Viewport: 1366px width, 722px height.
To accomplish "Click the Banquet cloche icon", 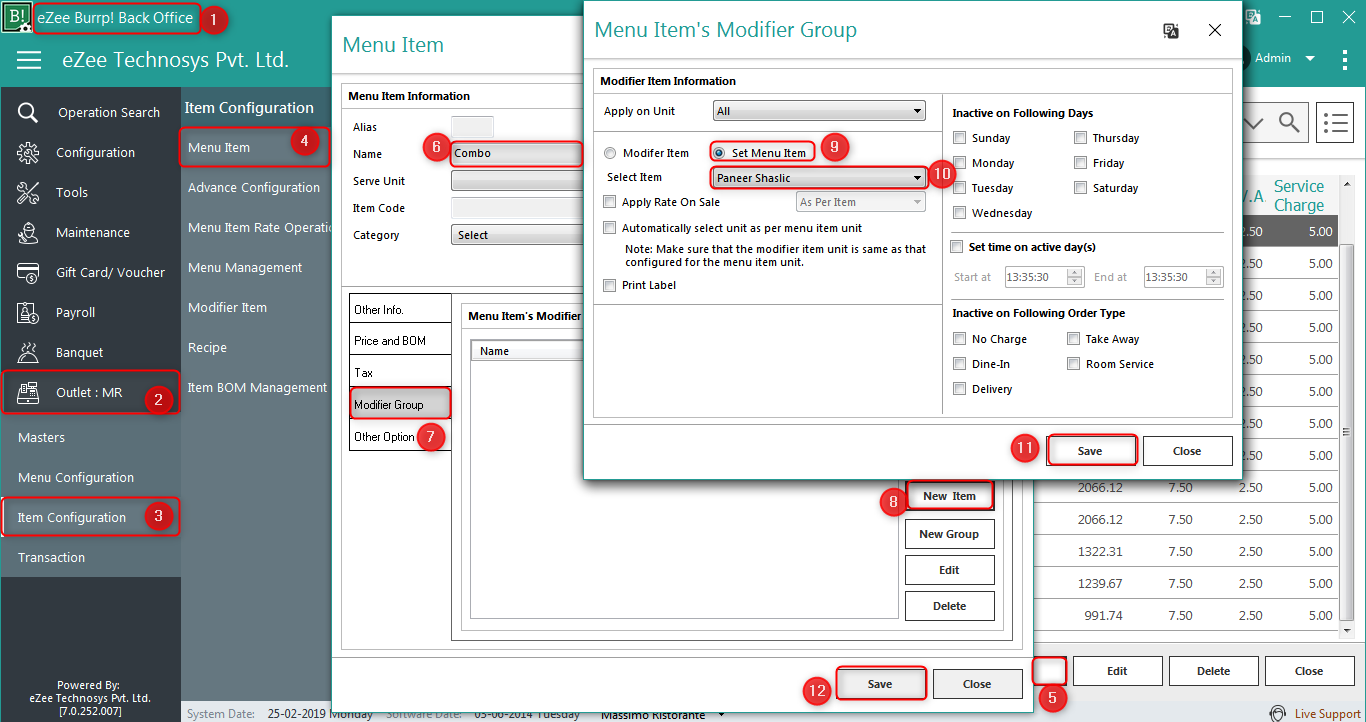I will 28,352.
